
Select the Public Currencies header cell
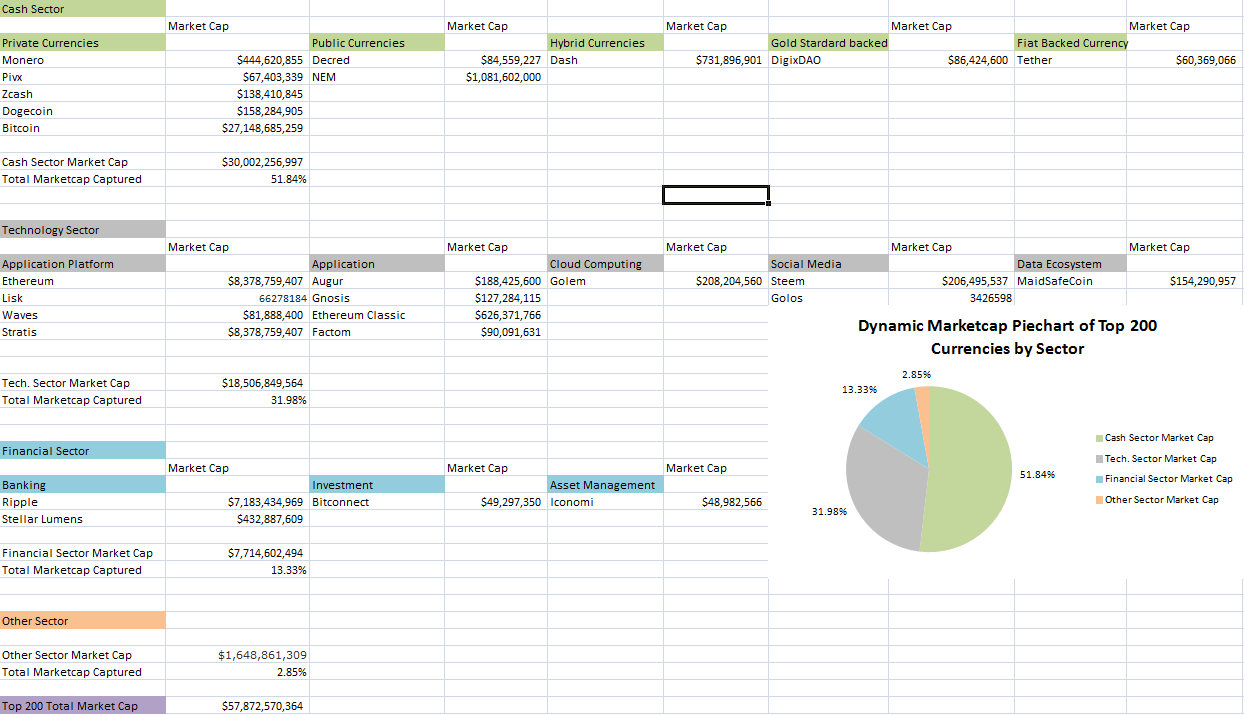[x=377, y=43]
